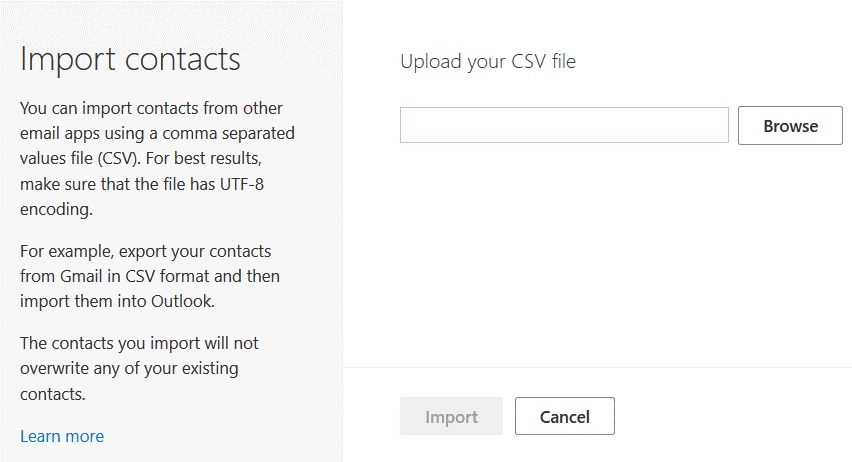Click the words "The contacts you import"
The image size is (852, 462).
click(x=105, y=343)
